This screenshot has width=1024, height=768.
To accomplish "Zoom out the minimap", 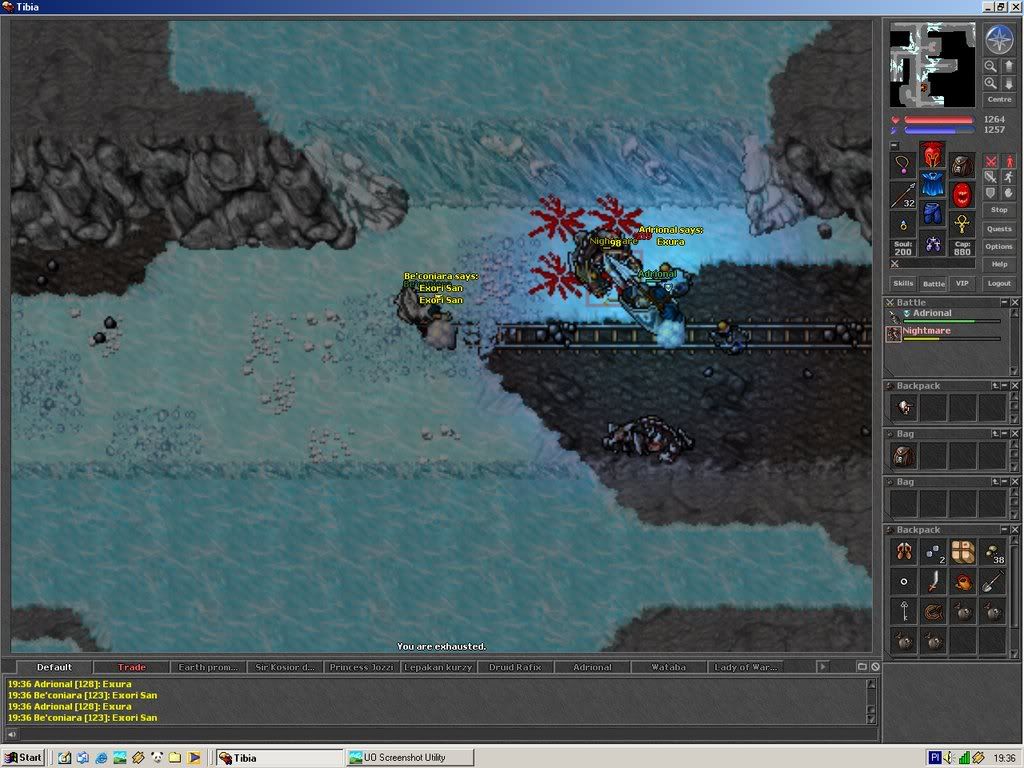I will click(991, 67).
